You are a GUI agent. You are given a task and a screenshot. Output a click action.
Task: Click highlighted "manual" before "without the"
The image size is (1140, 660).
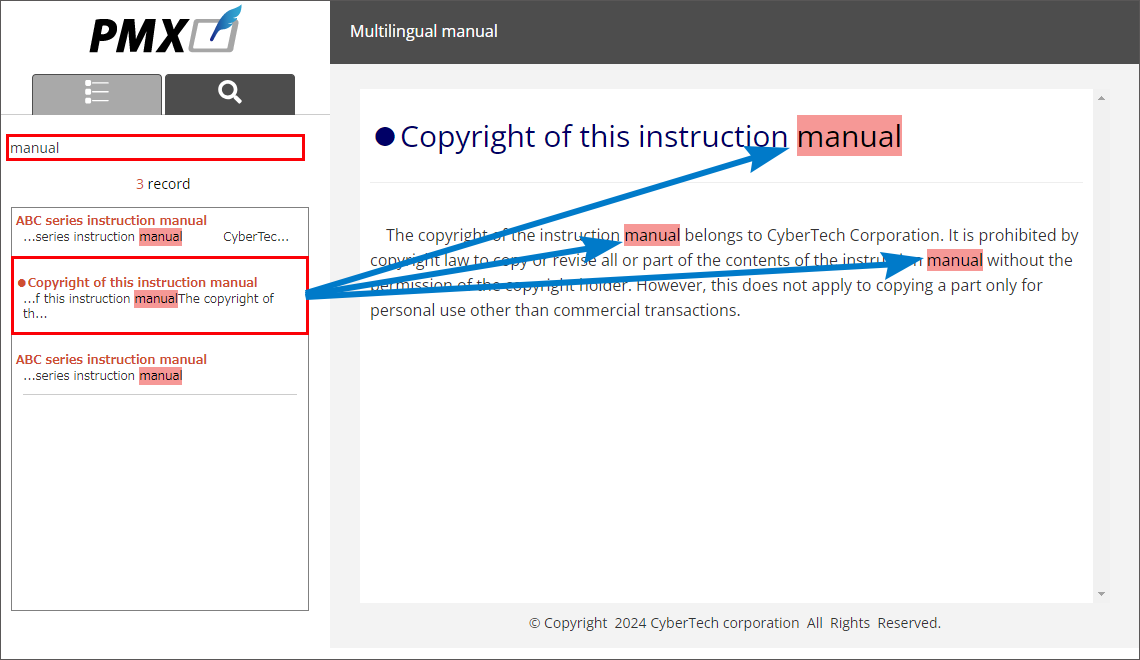pyautogui.click(x=955, y=260)
